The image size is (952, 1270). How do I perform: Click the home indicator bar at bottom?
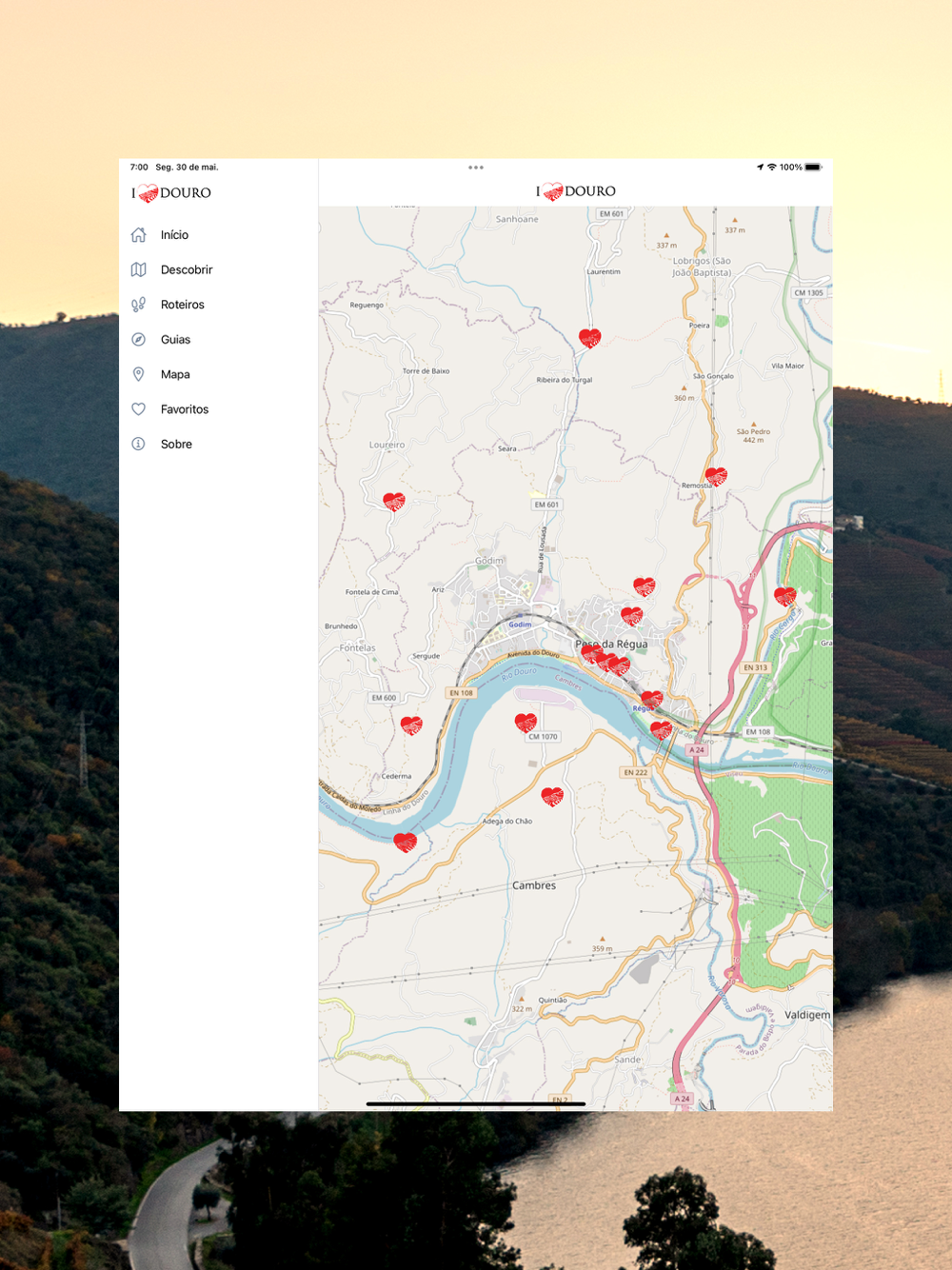(x=476, y=1103)
